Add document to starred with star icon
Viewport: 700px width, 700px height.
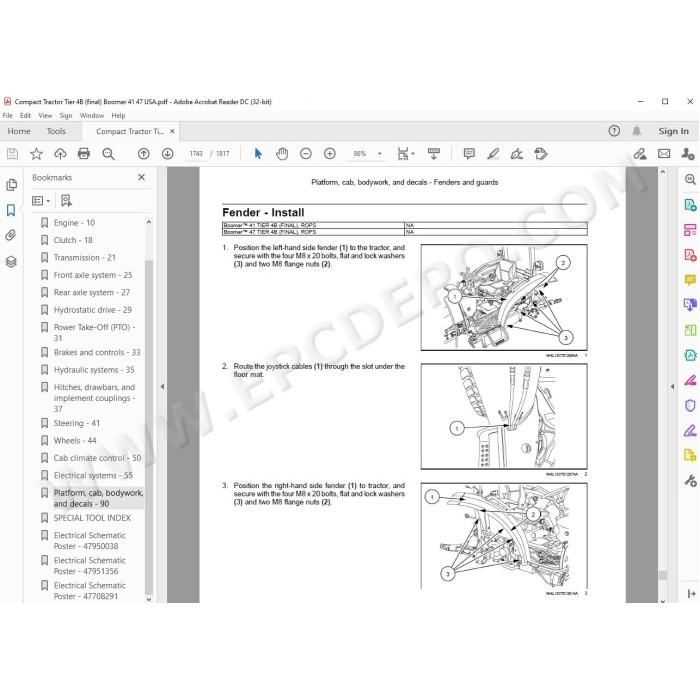point(36,154)
